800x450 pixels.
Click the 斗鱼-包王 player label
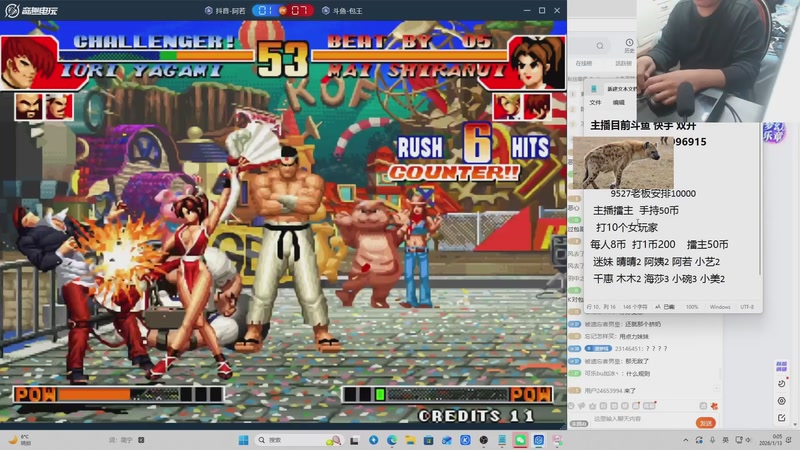coord(342,11)
